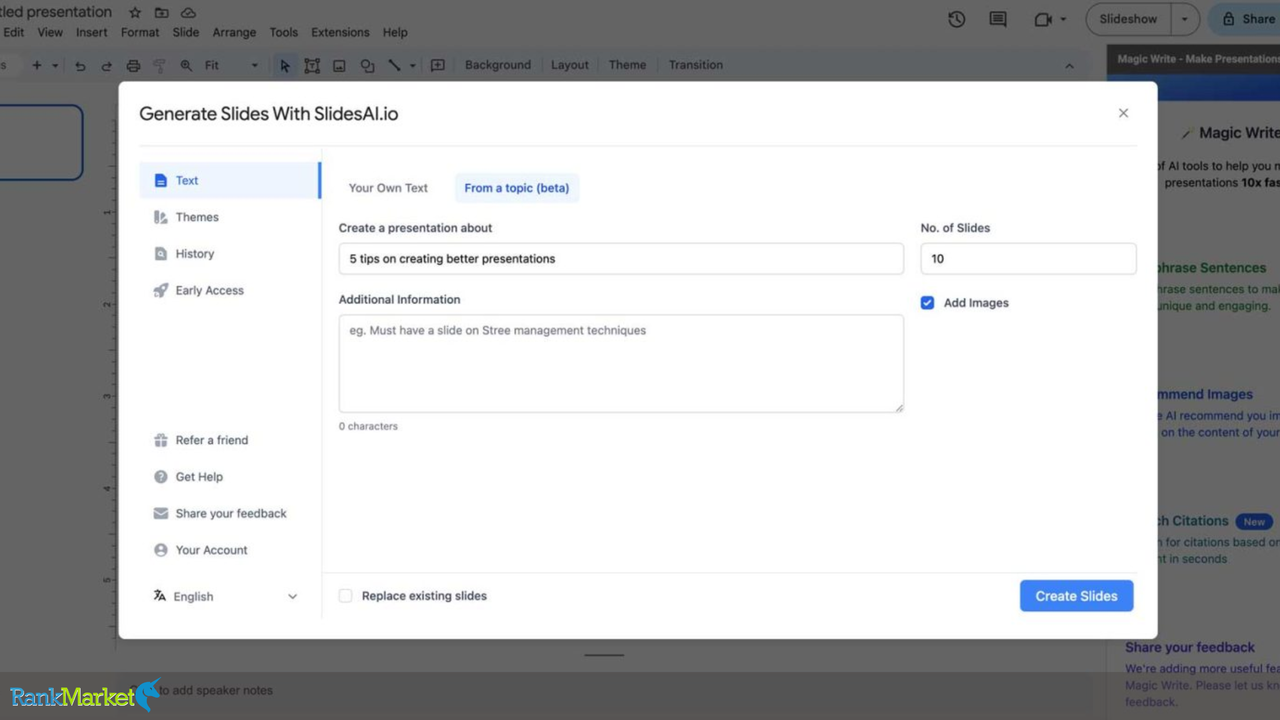Open the Format menu

140,32
